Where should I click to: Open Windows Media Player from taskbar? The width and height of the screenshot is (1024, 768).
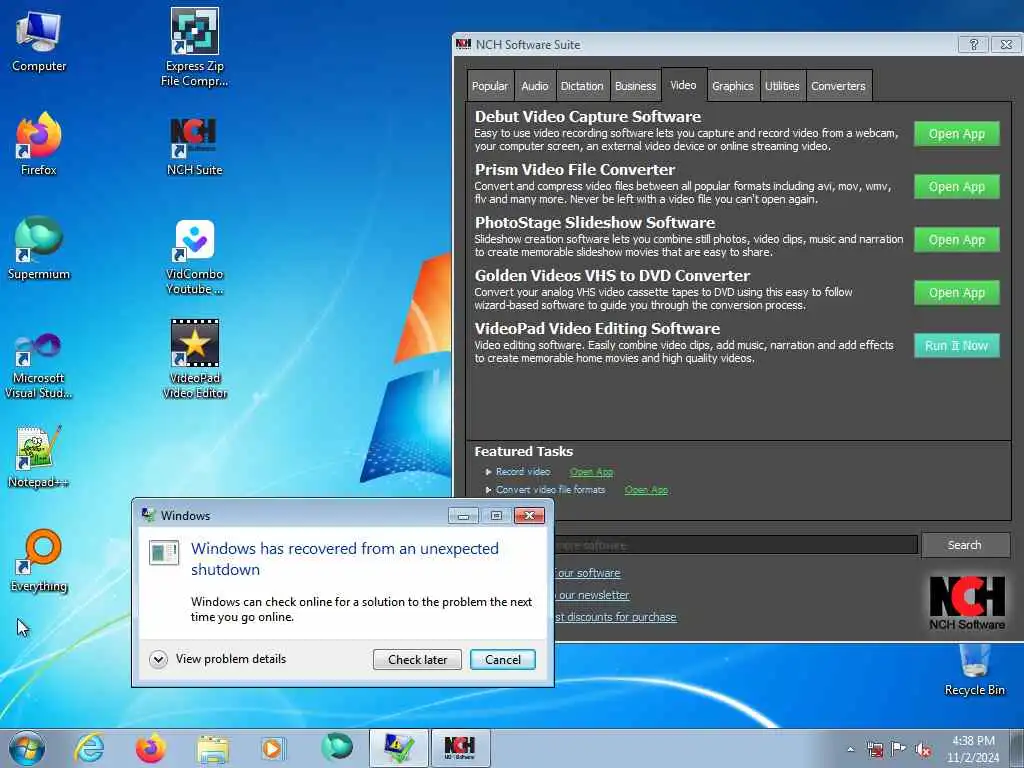coord(273,748)
